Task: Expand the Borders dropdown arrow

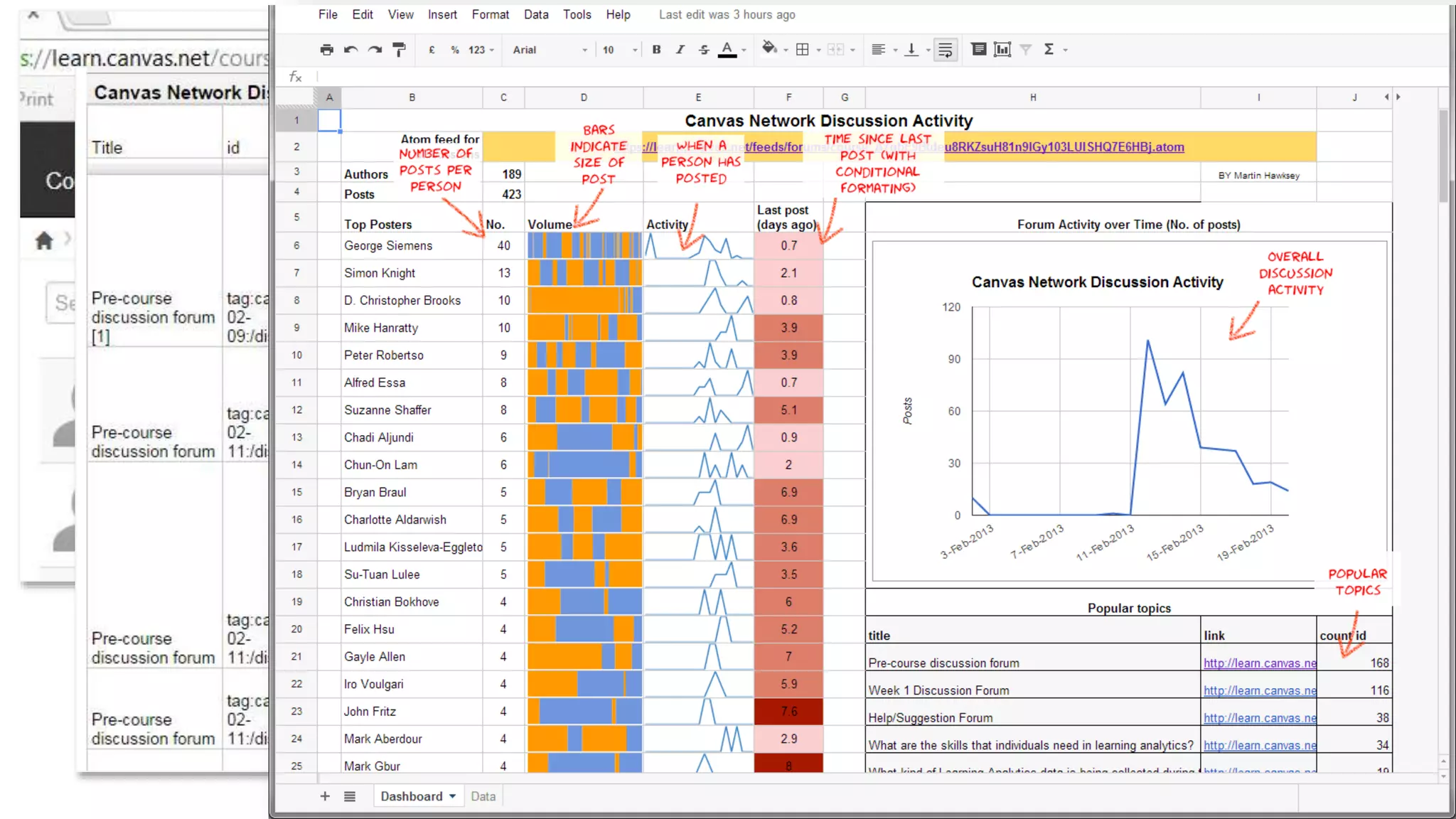Action: [x=819, y=50]
